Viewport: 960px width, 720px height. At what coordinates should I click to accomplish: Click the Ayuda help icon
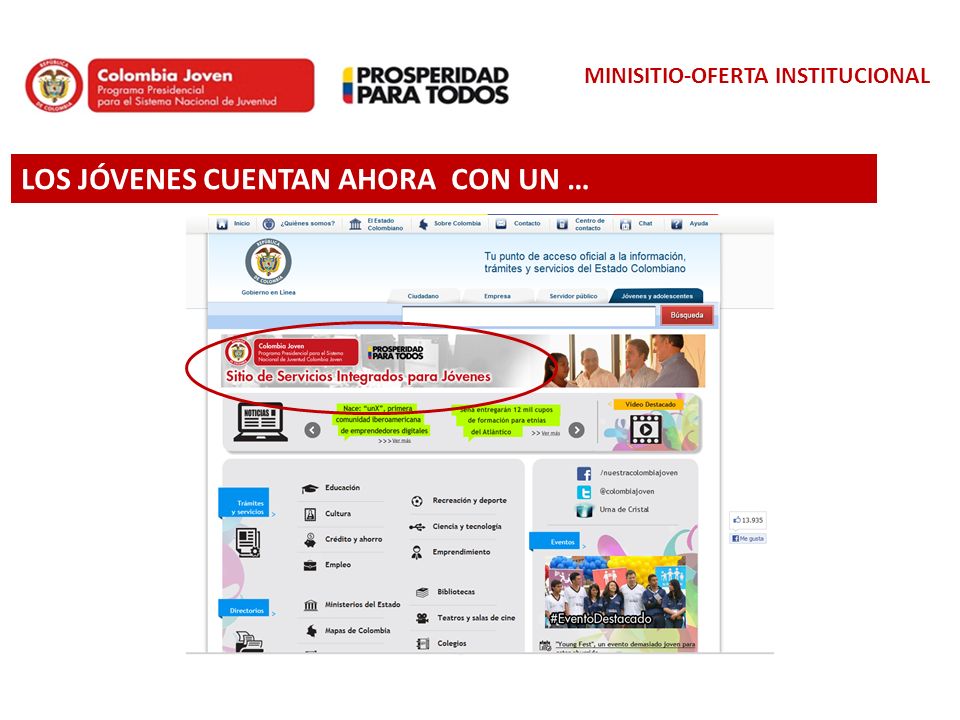click(x=677, y=224)
